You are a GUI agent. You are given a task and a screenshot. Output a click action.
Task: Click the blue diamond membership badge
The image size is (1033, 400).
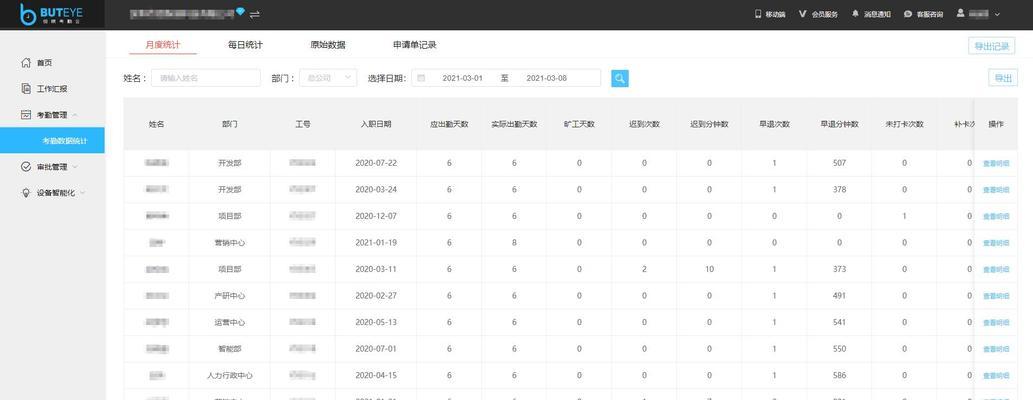240,12
